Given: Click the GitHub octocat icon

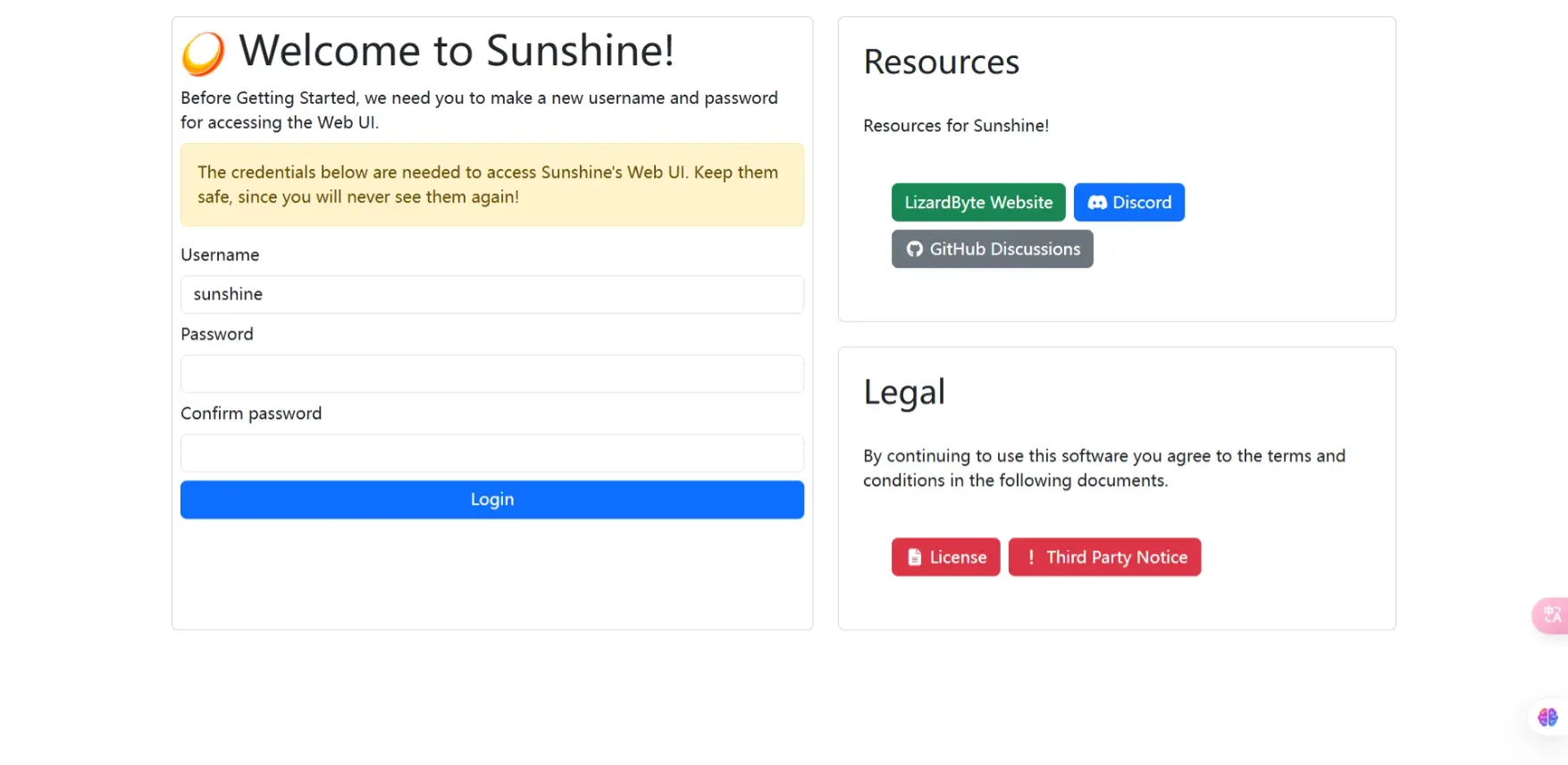Looking at the screenshot, I should click(915, 249).
